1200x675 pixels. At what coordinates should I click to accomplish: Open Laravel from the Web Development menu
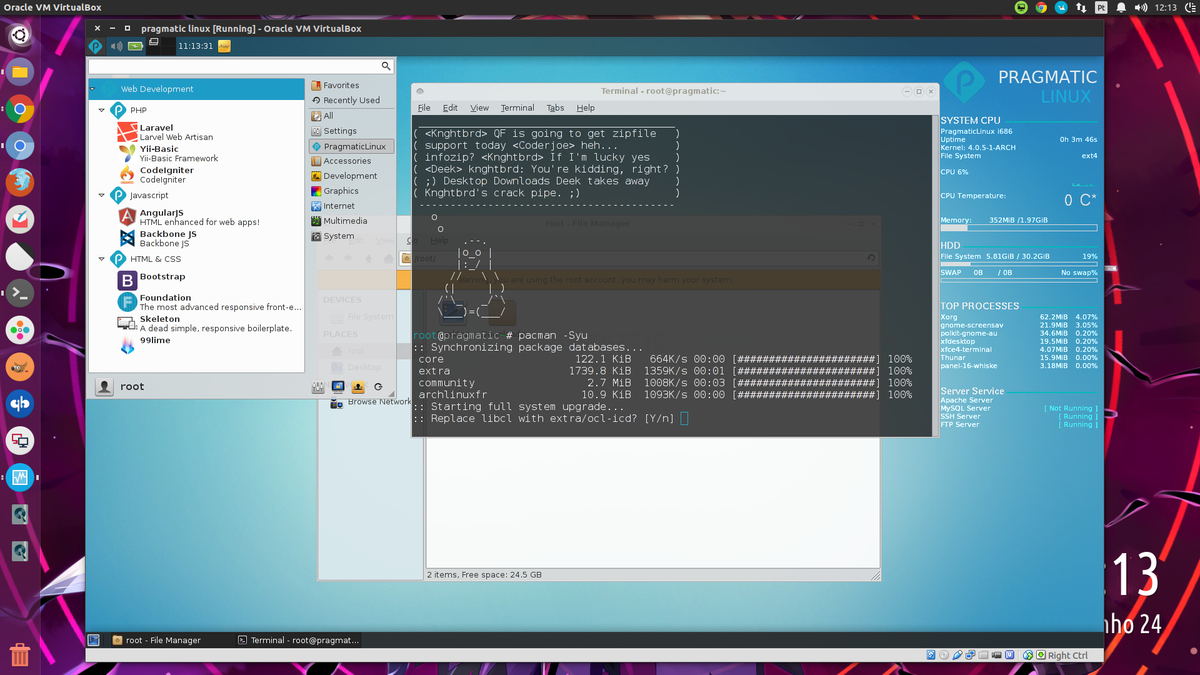point(165,132)
